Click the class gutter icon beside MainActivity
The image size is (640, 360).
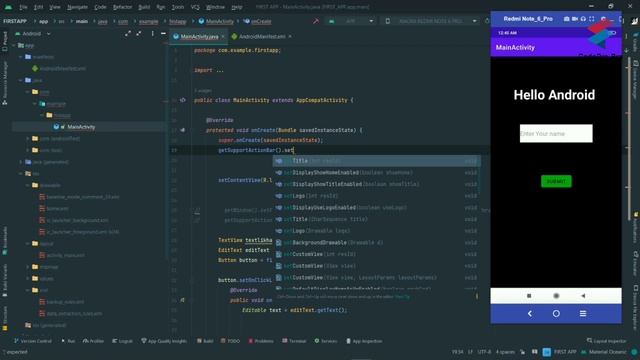[x=182, y=100]
